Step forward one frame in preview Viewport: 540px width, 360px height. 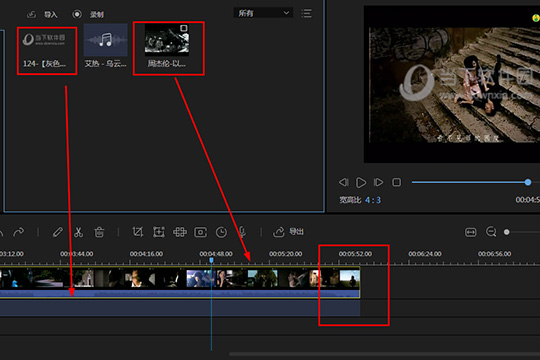tap(378, 182)
